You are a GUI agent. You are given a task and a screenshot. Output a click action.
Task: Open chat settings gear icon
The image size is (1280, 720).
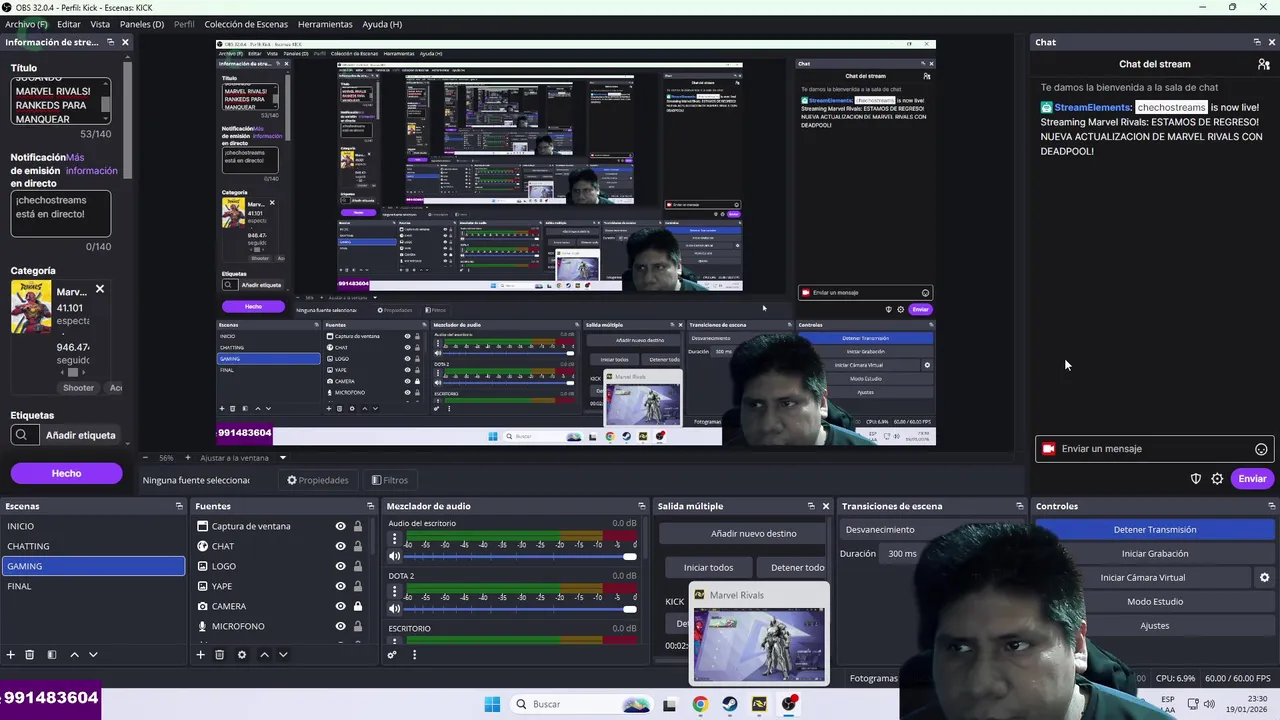[1217, 478]
